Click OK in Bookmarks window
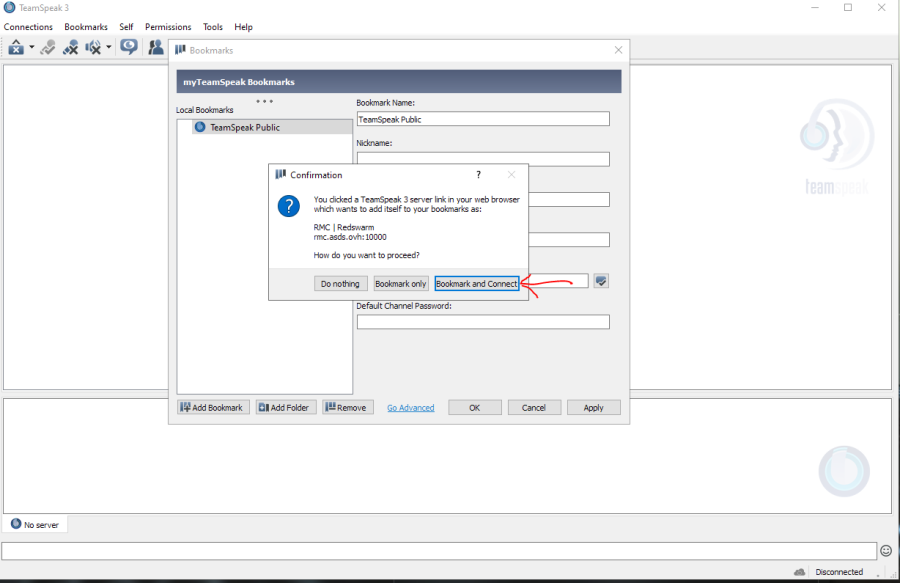The height and width of the screenshot is (583, 900). 475,407
